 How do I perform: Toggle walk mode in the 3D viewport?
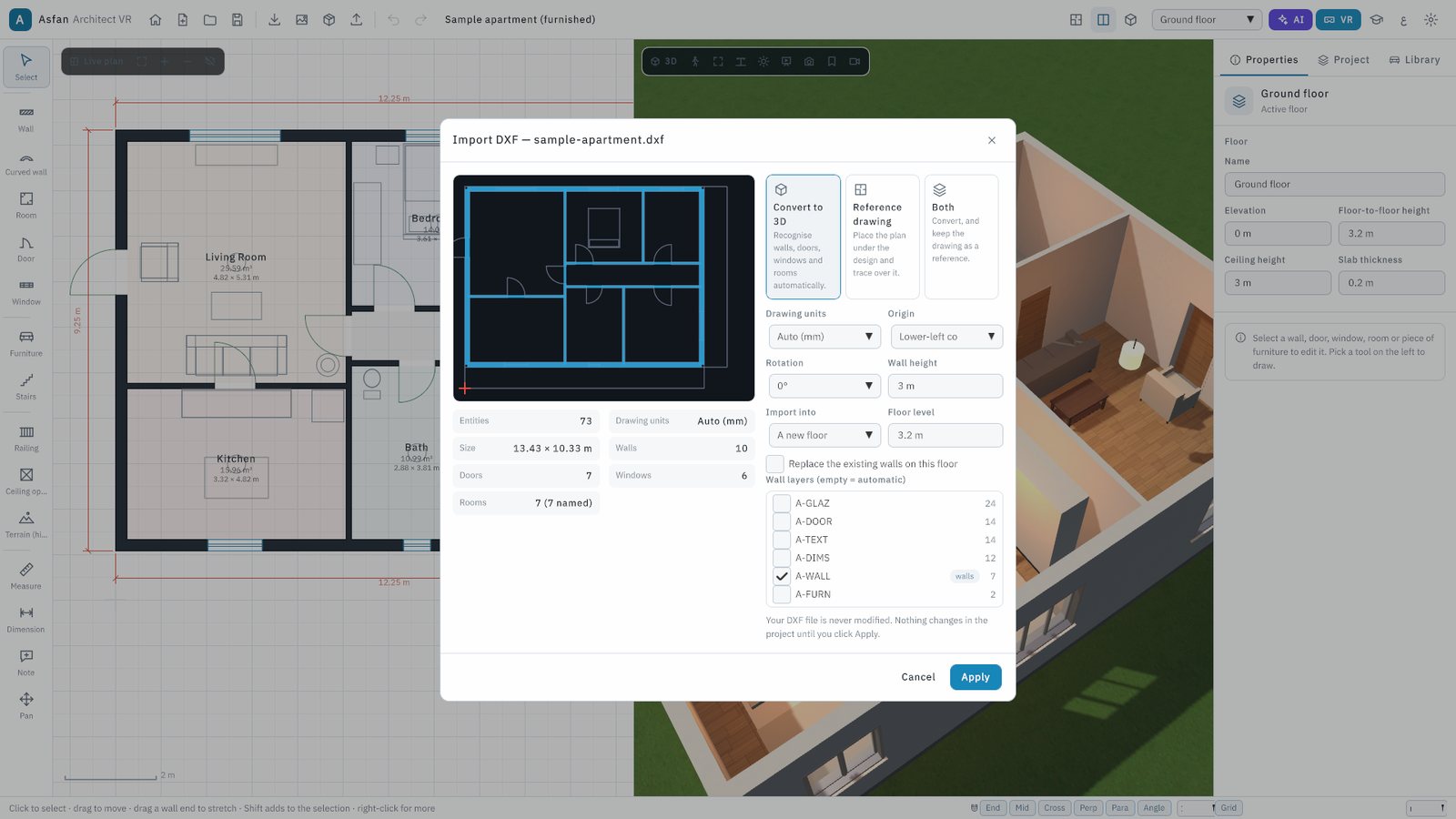pos(695,61)
